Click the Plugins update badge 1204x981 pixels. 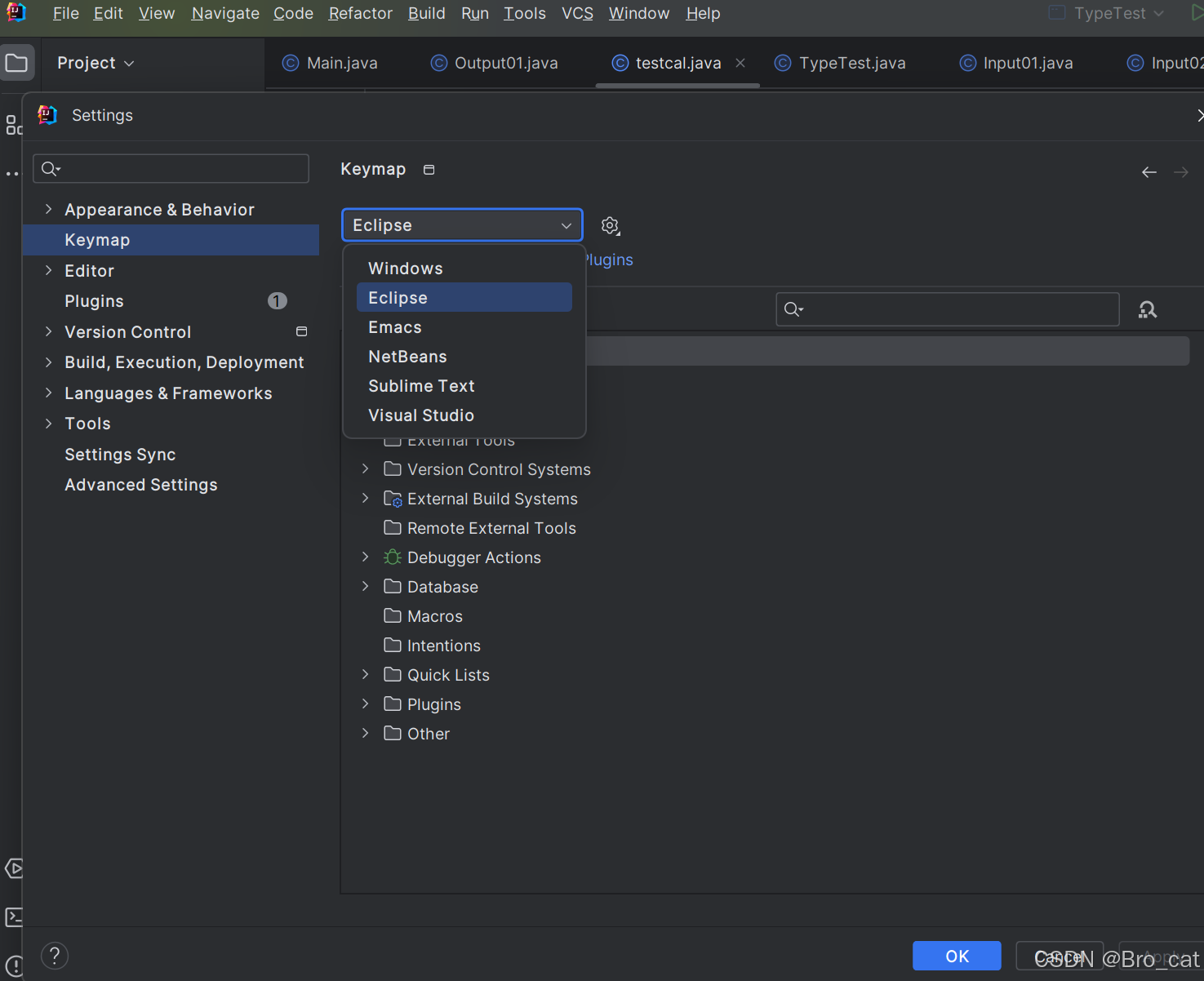pyautogui.click(x=278, y=301)
